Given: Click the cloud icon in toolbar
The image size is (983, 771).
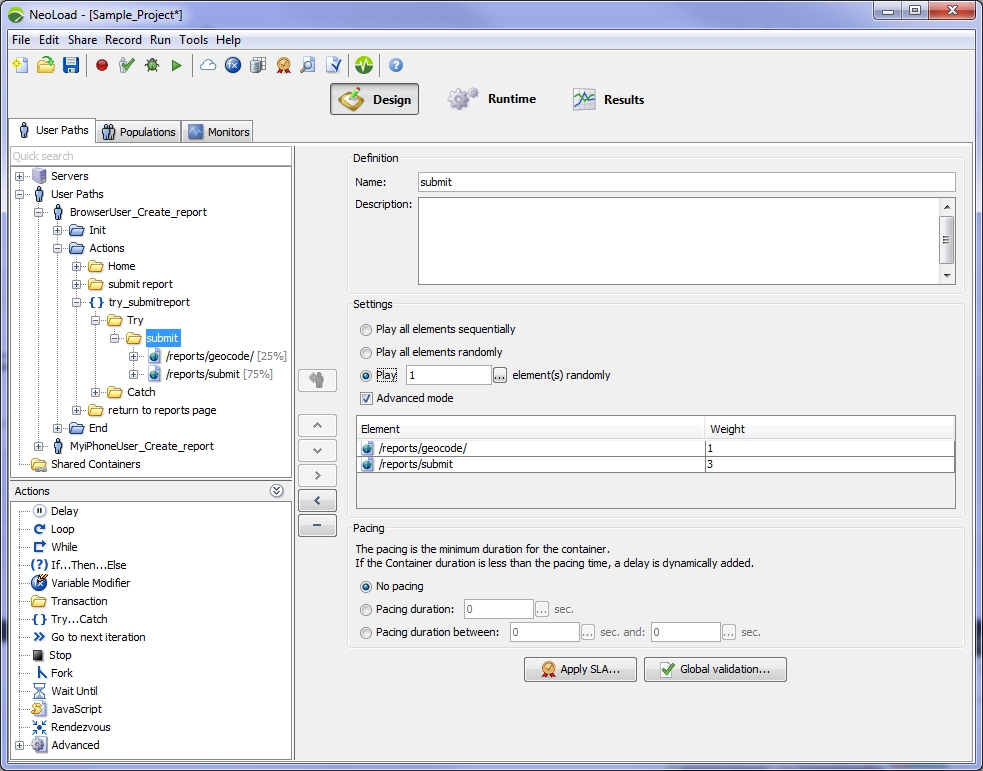Looking at the screenshot, I should coord(208,65).
